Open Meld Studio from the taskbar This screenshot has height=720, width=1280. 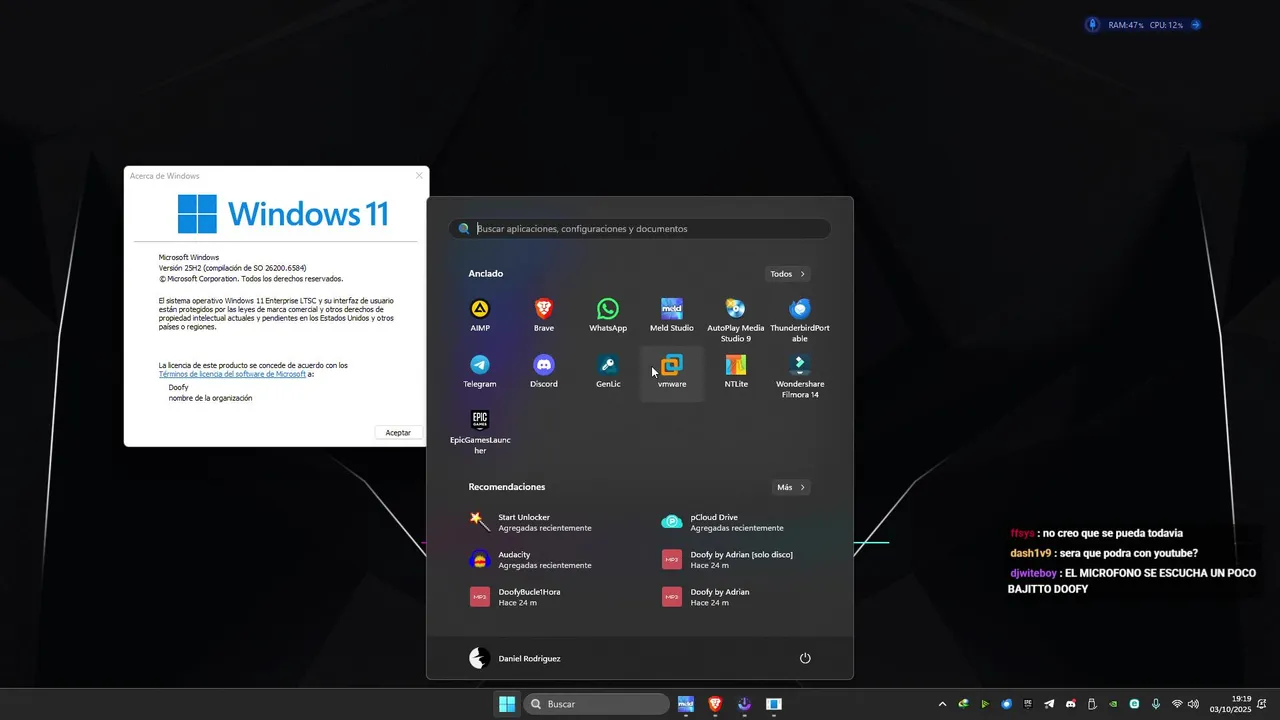click(x=686, y=704)
